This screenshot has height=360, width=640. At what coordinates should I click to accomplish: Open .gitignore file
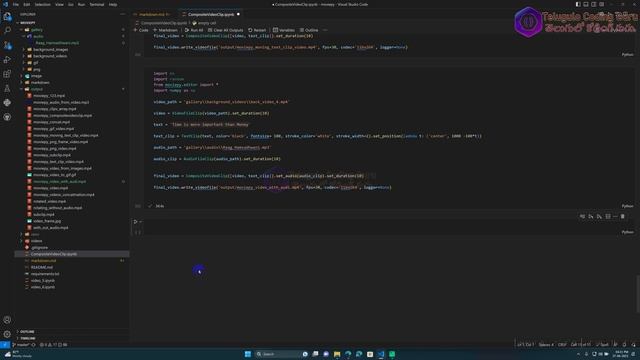click(x=40, y=247)
